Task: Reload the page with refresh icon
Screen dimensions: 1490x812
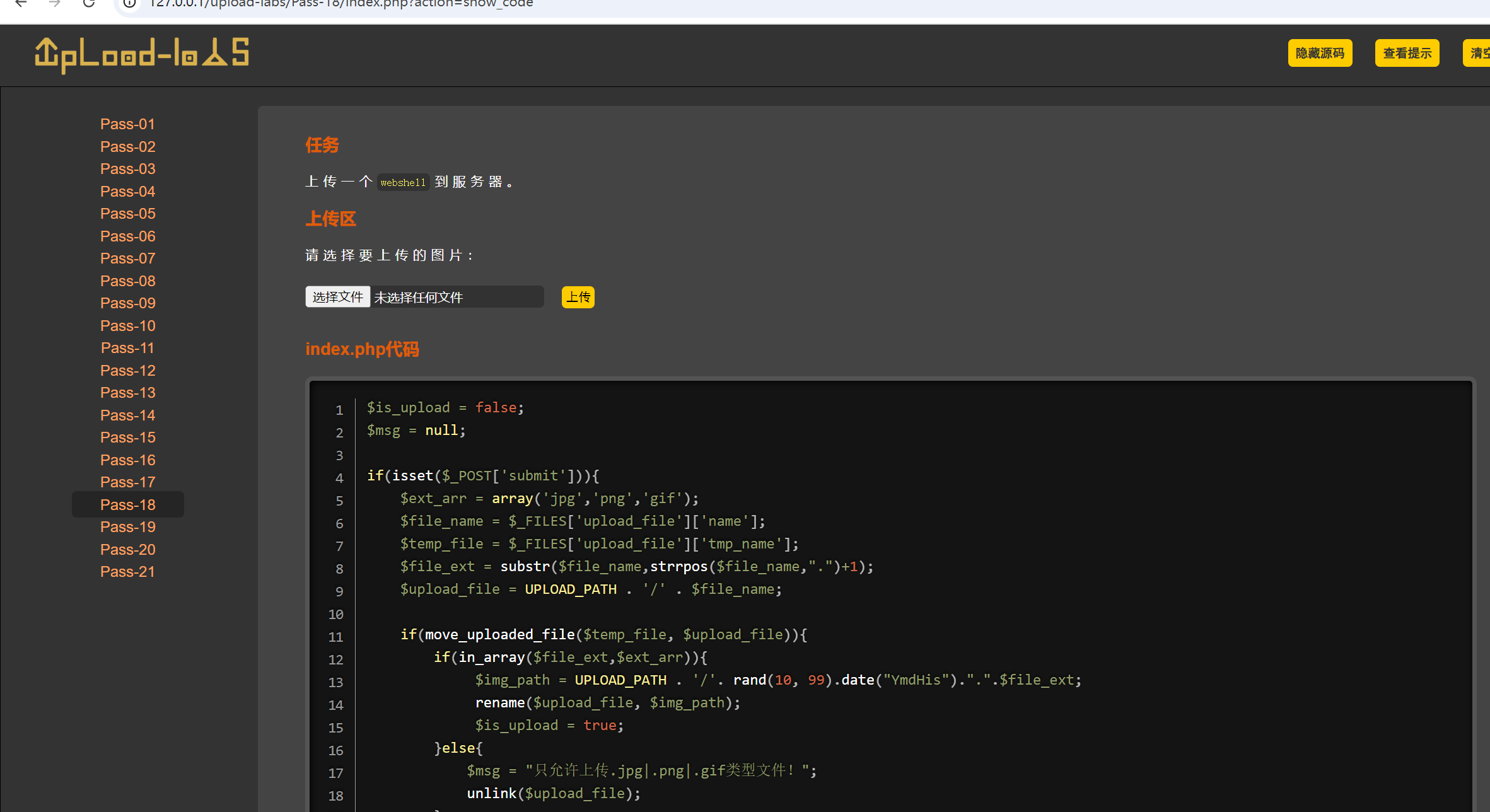Action: (89, 4)
